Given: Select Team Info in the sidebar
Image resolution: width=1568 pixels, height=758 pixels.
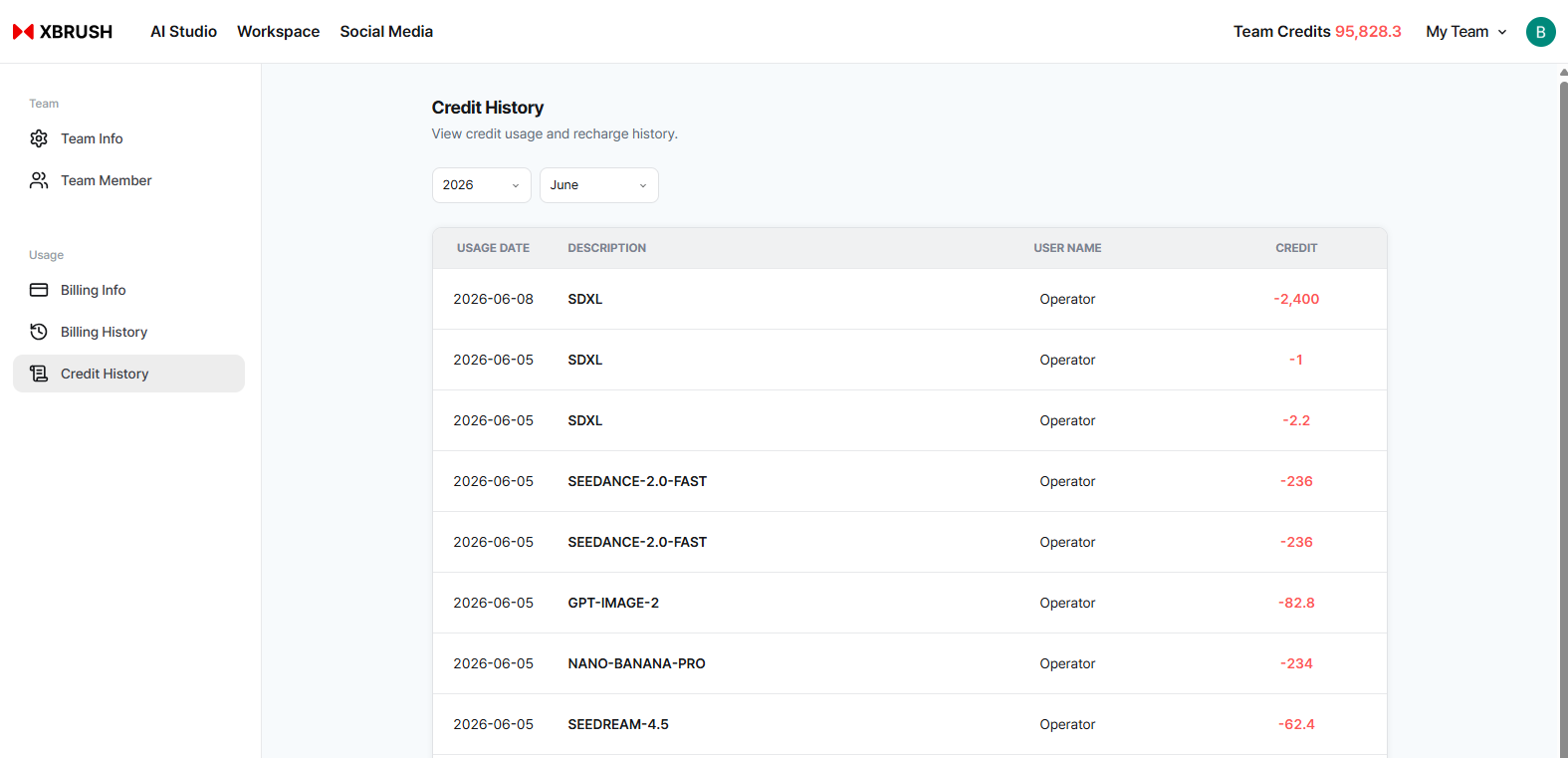Looking at the screenshot, I should click(128, 138).
